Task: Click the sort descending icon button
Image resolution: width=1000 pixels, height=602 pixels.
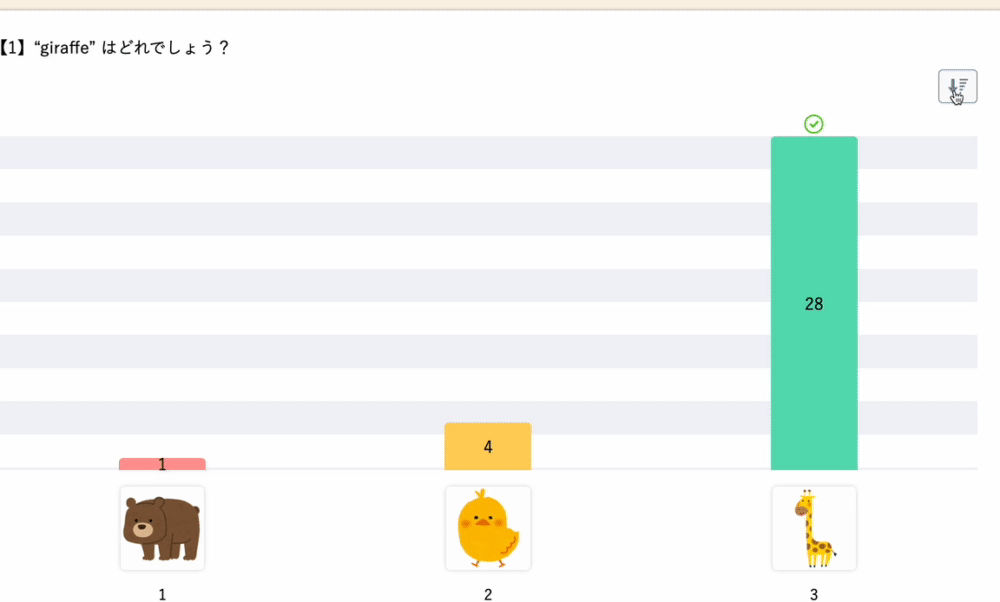Action: pos(957,87)
